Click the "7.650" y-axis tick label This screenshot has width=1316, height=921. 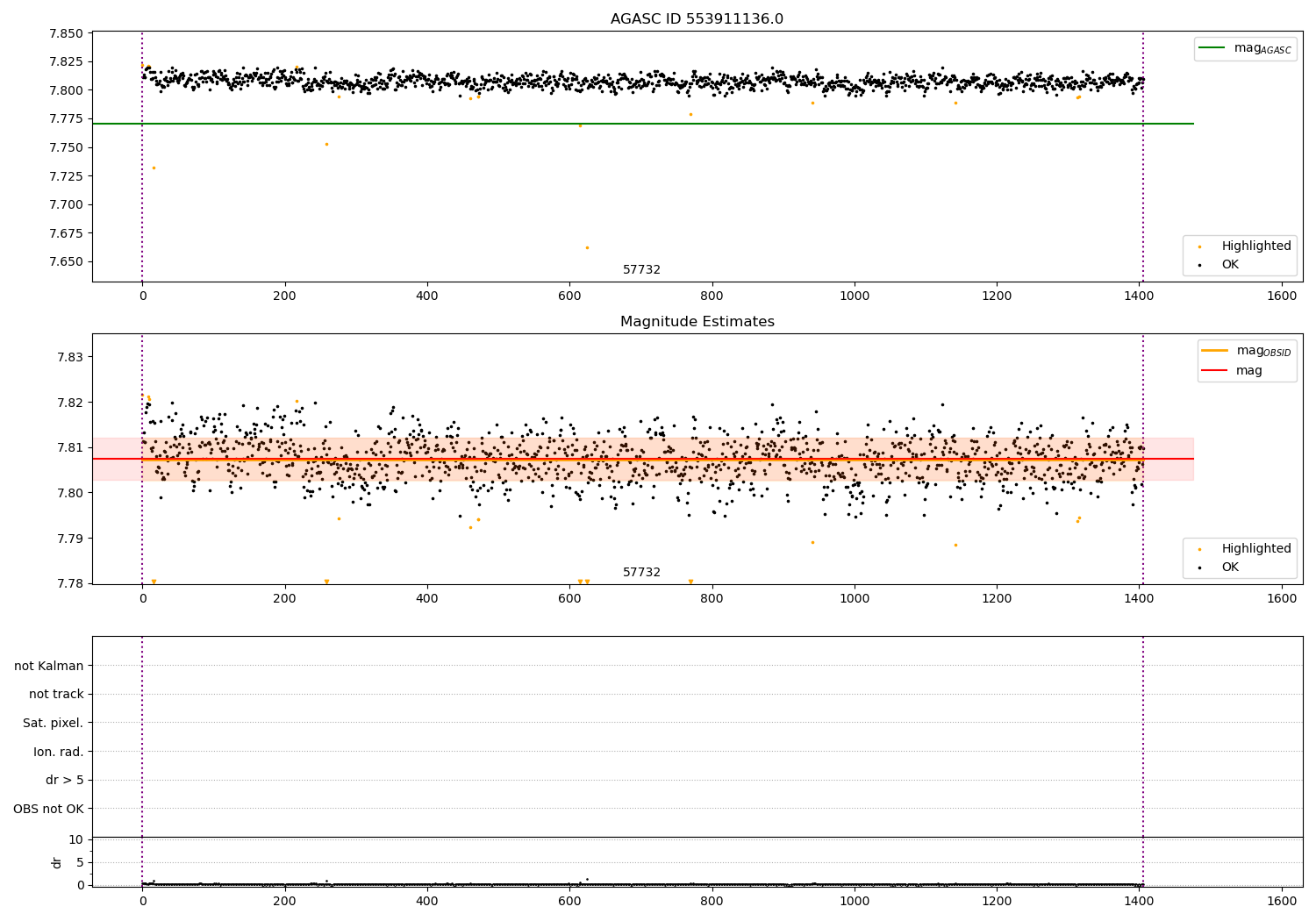coord(67,262)
